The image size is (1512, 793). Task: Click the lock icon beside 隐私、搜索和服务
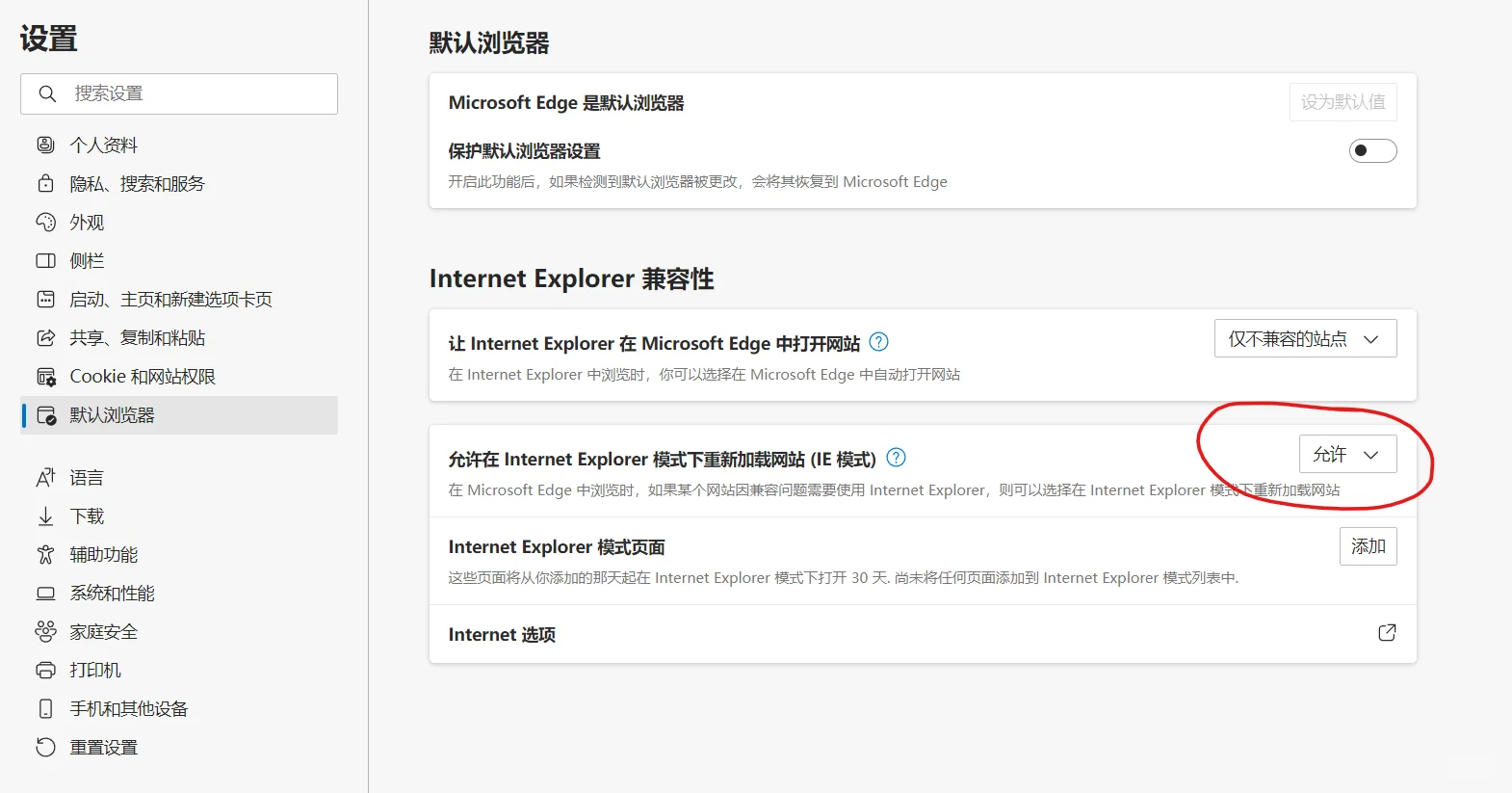coord(45,183)
